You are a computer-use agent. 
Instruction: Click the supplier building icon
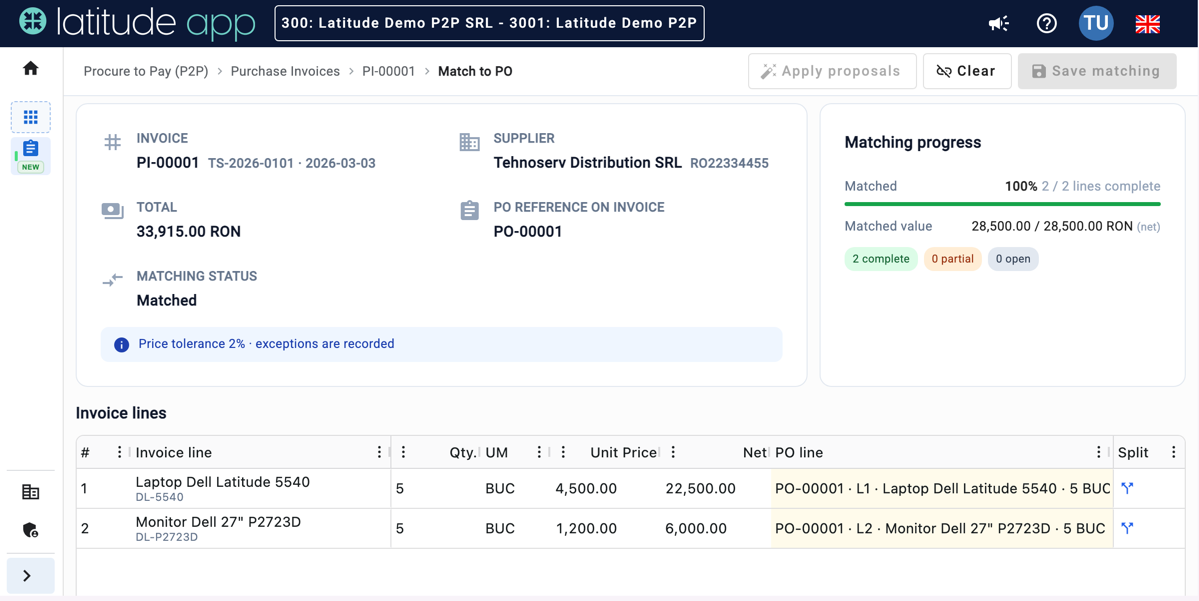(x=469, y=141)
